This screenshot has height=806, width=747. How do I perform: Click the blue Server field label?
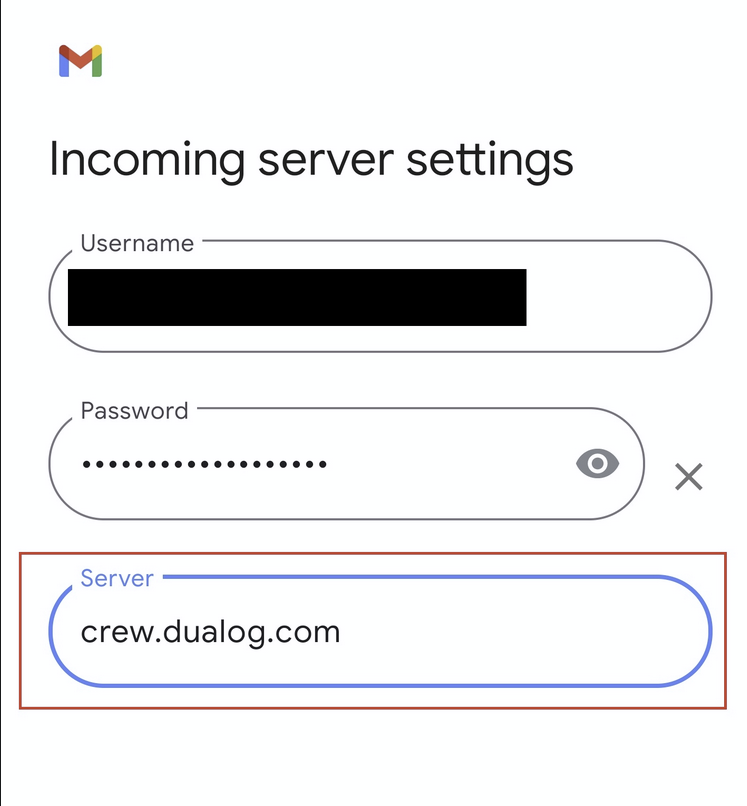(117, 578)
